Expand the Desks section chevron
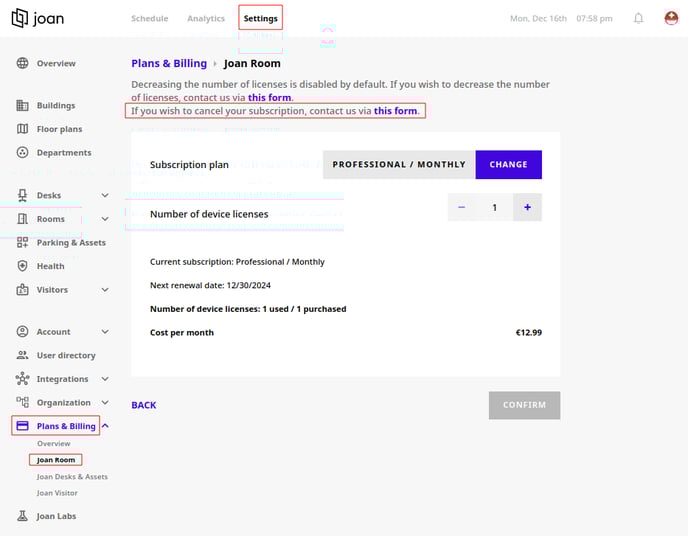This screenshot has width=688, height=536. [x=105, y=195]
